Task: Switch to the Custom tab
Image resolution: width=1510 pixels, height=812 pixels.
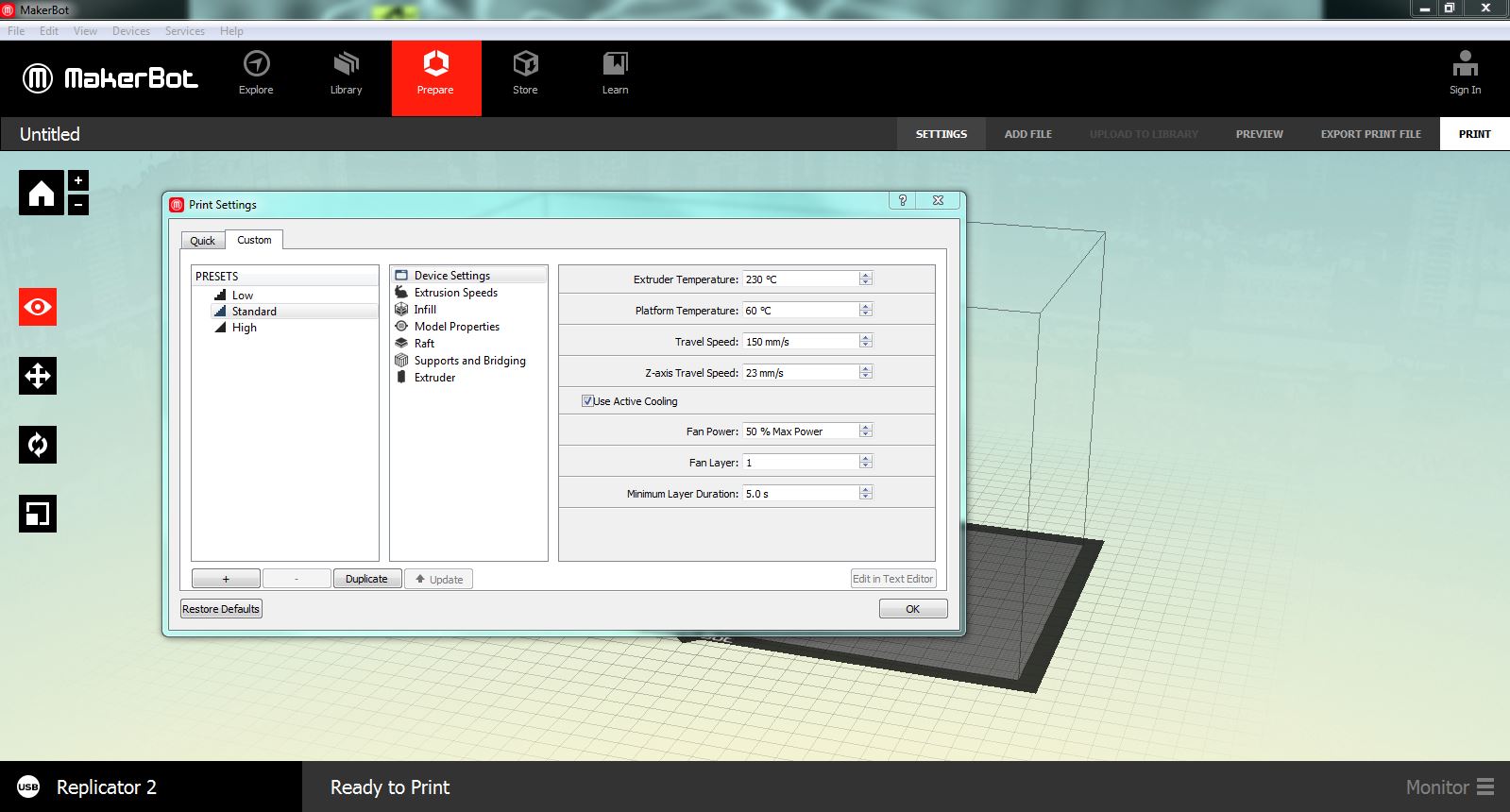Action: (x=254, y=240)
